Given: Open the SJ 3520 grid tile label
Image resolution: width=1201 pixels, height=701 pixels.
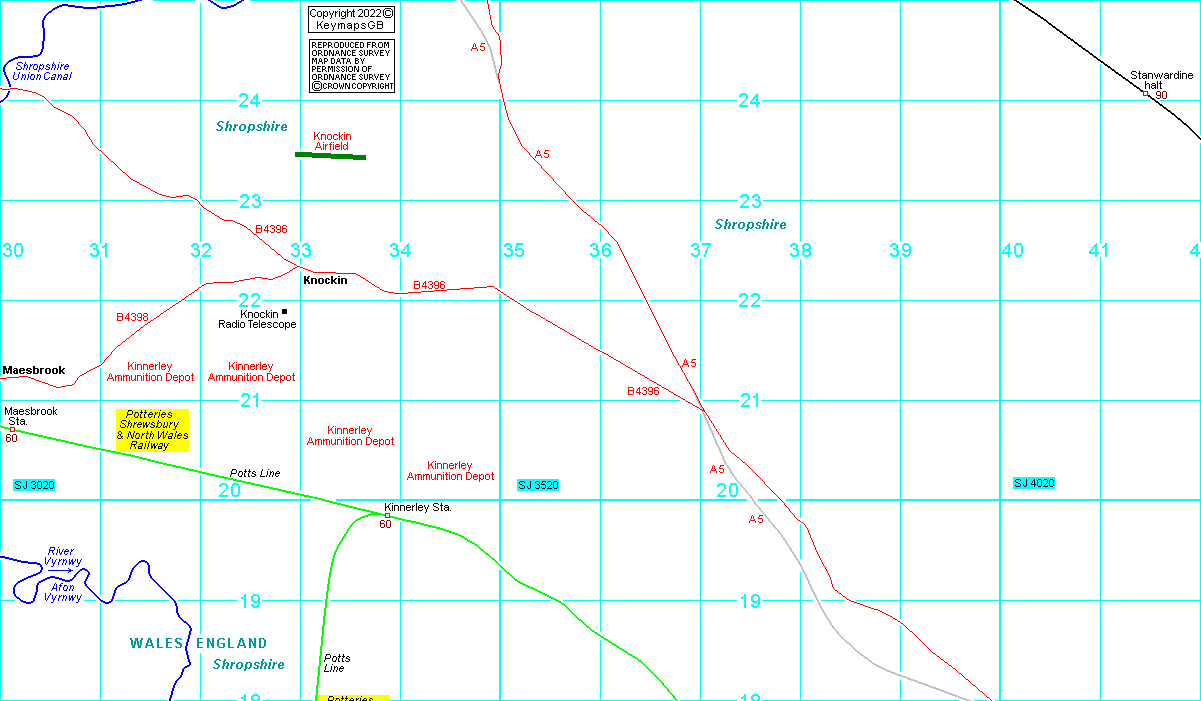Looking at the screenshot, I should click(x=538, y=485).
